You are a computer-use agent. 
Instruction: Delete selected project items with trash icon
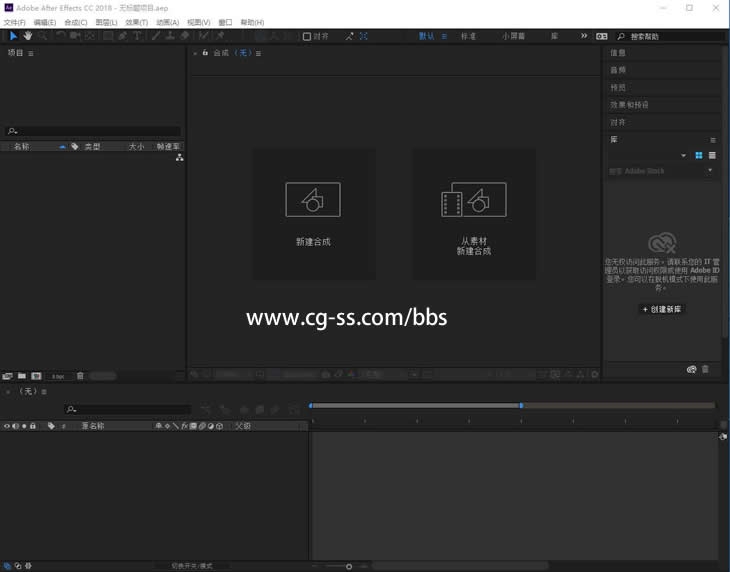pos(81,376)
